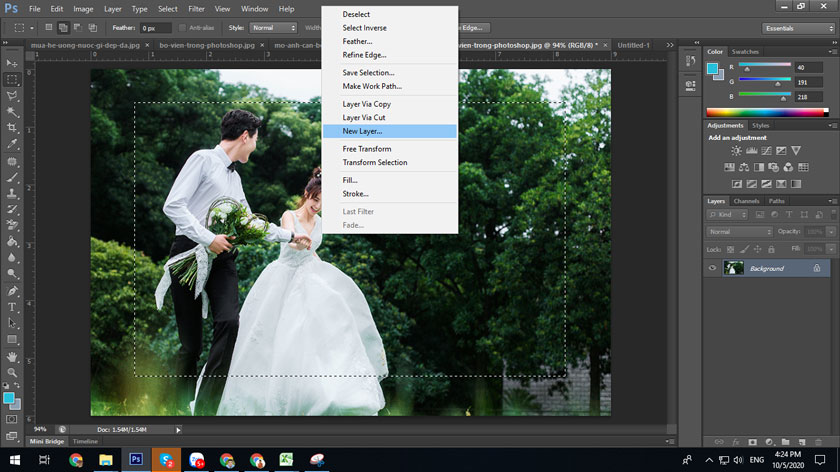Select the Polygonal Lasso tool

click(x=12, y=95)
